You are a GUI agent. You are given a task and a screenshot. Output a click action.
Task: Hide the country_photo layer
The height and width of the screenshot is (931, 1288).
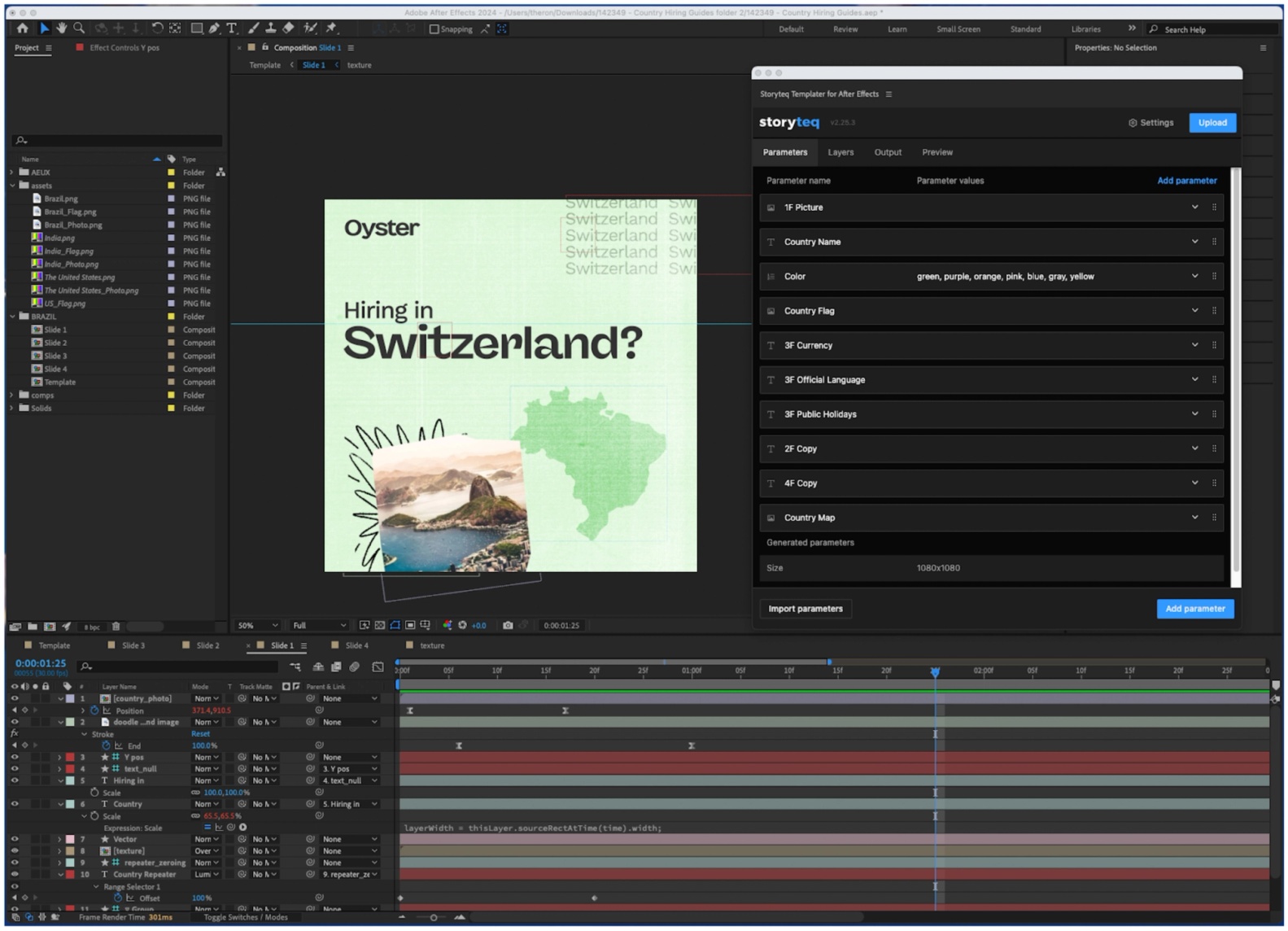tap(14, 699)
